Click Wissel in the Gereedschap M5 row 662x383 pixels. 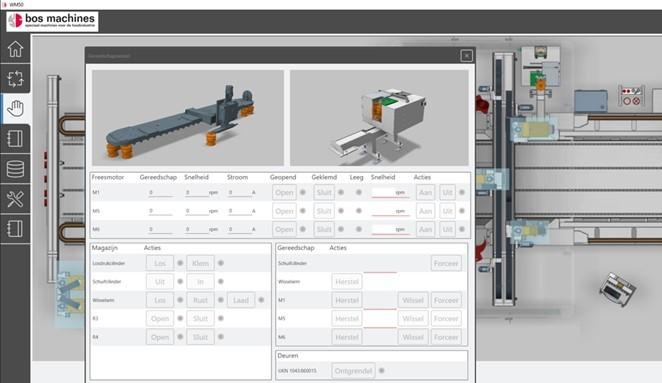[413, 318]
